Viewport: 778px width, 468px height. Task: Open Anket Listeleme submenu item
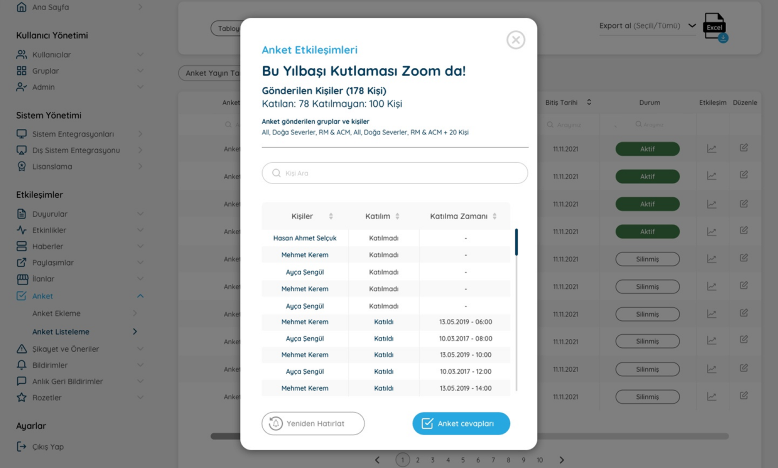pyautogui.click(x=61, y=332)
